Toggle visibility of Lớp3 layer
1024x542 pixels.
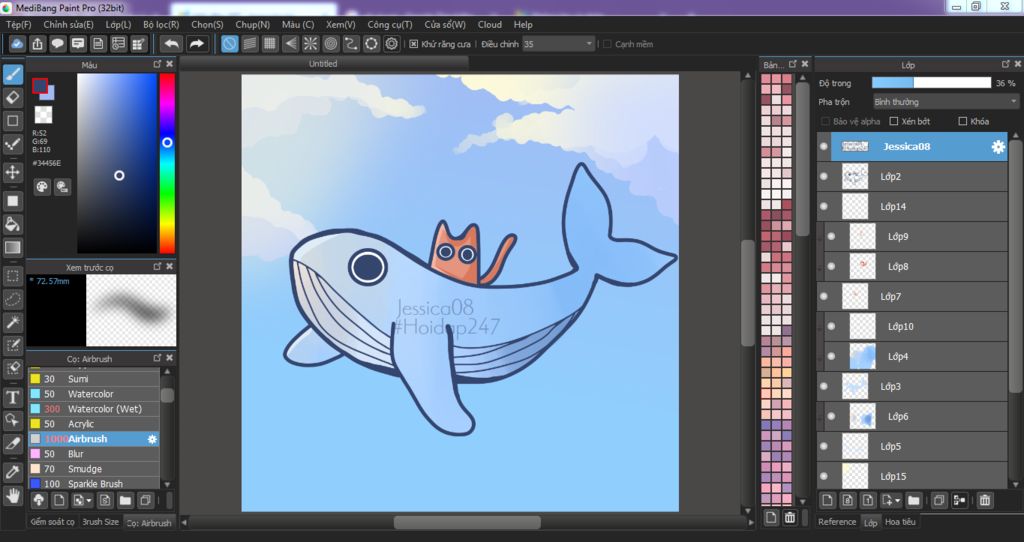(x=824, y=387)
